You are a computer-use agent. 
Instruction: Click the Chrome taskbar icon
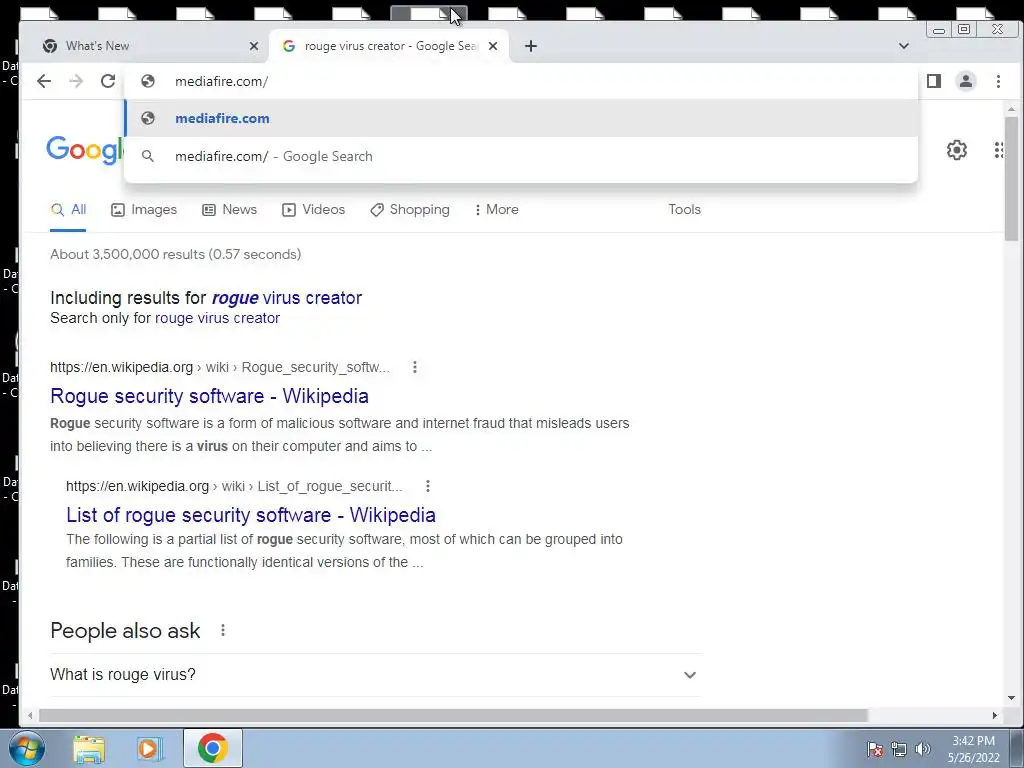213,748
